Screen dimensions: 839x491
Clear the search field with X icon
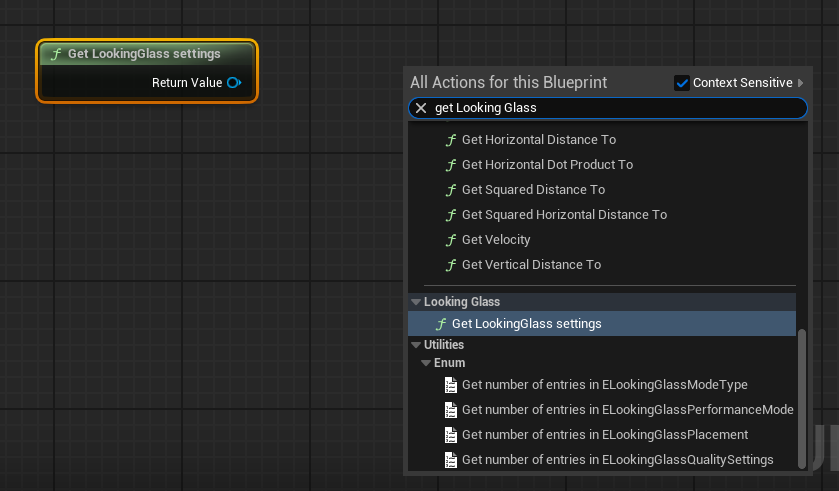[421, 108]
